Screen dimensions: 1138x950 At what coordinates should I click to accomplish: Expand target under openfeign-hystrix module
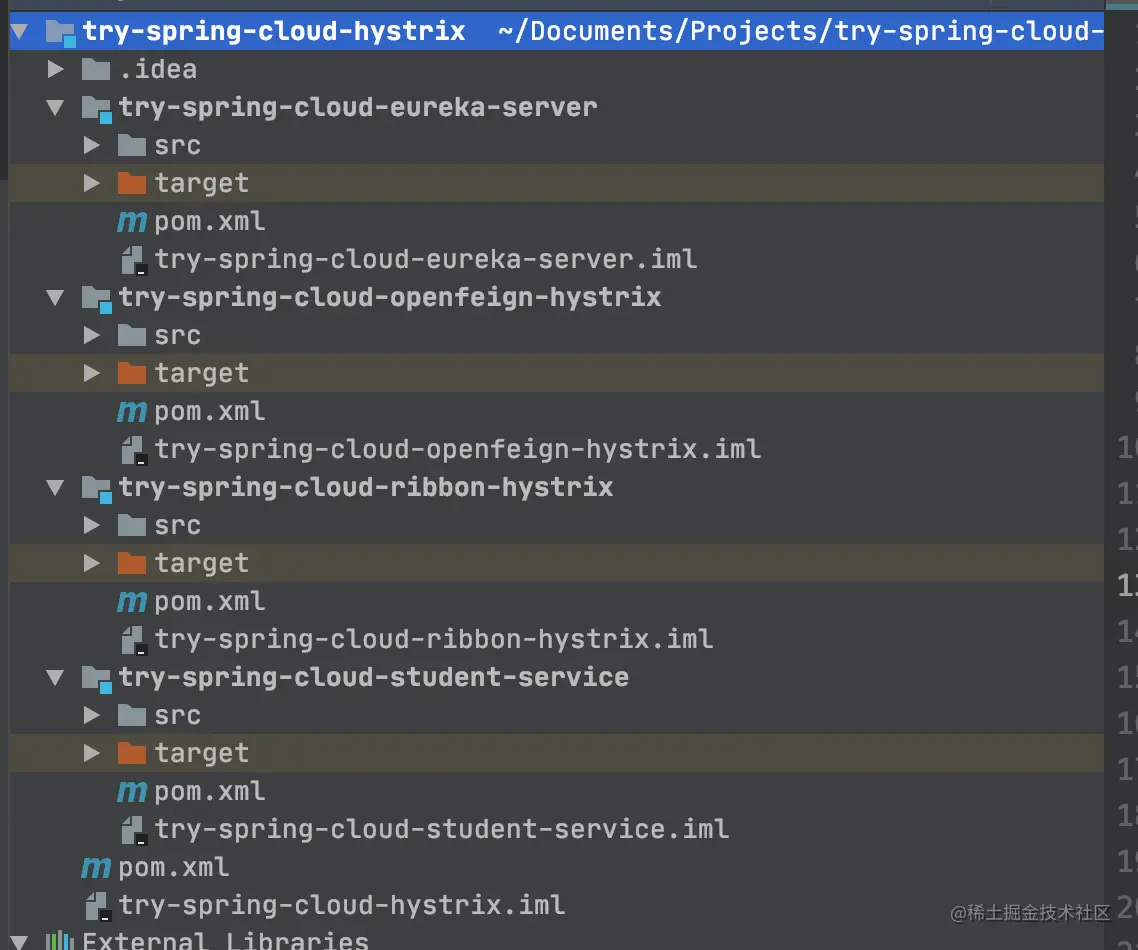coord(91,373)
